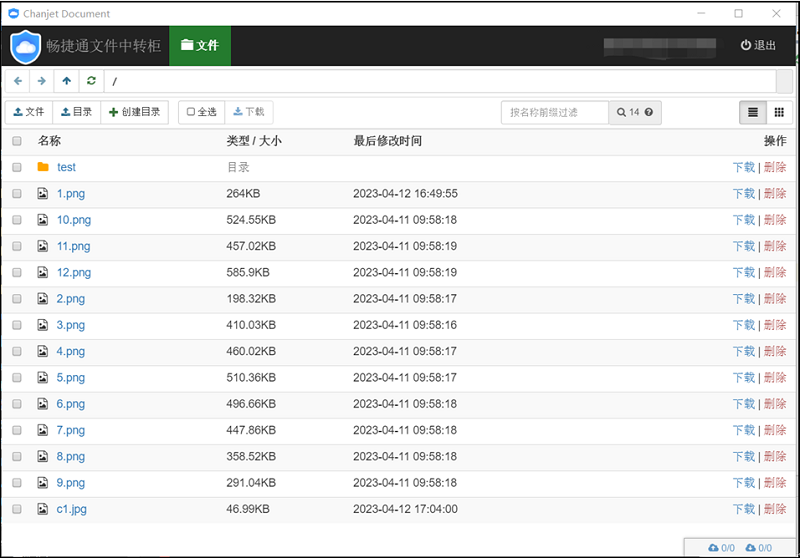
Task: Delete 1.png via its 删除 link
Action: click(x=775, y=194)
